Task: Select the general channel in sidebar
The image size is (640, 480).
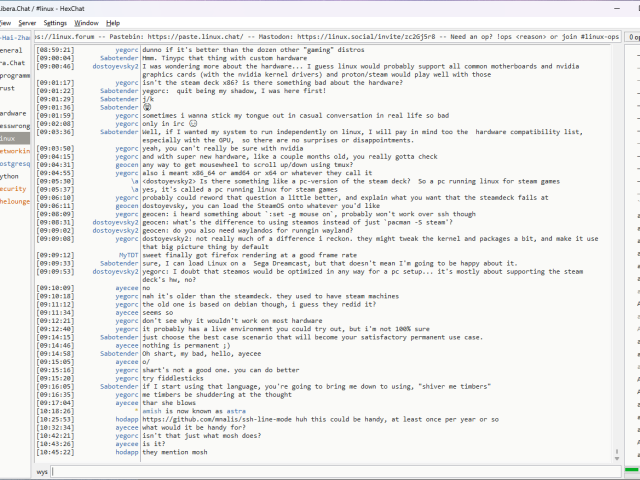Action: coord(12,49)
